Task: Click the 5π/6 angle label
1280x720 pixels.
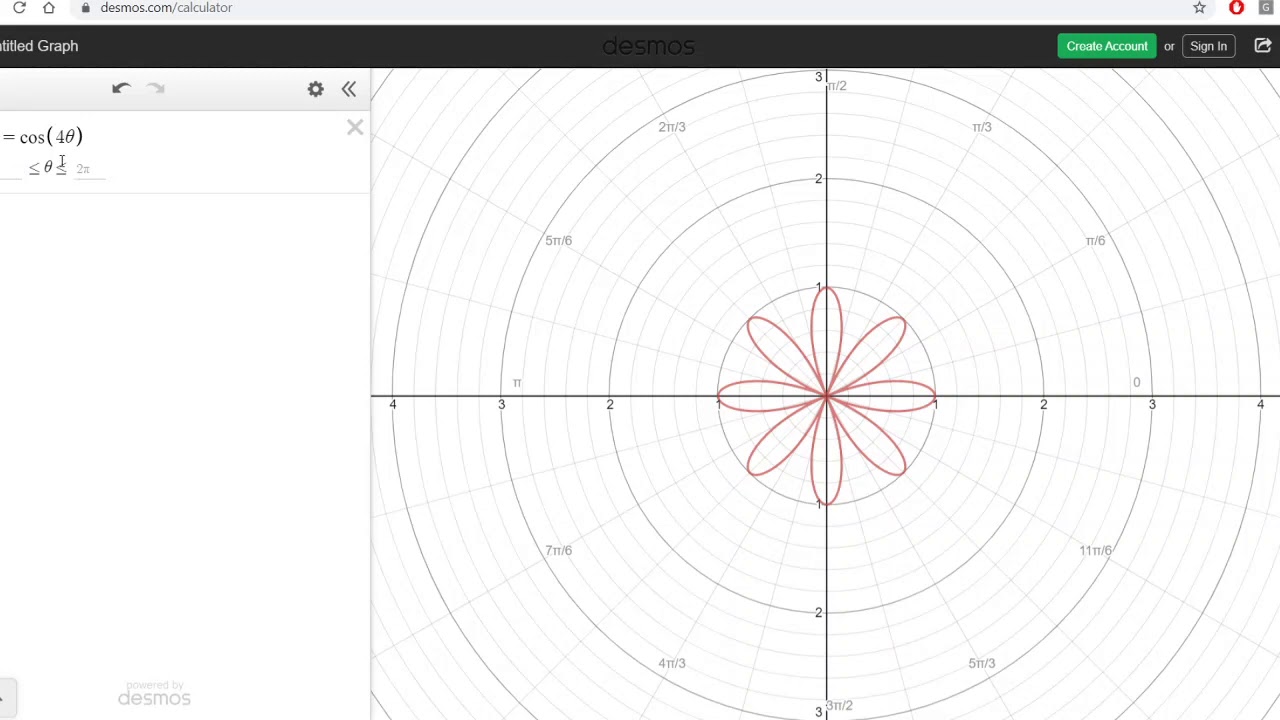Action: tap(559, 241)
